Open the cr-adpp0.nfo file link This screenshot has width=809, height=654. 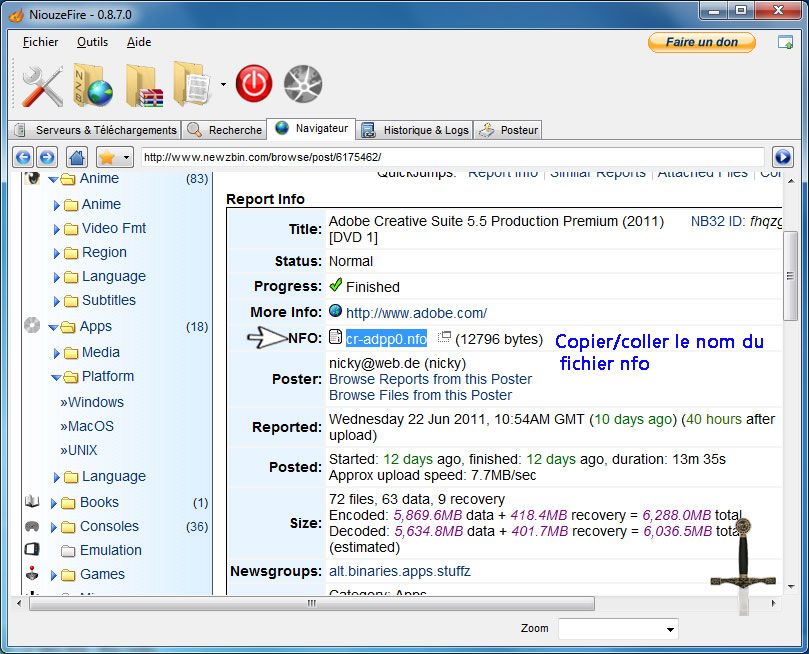tap(386, 339)
